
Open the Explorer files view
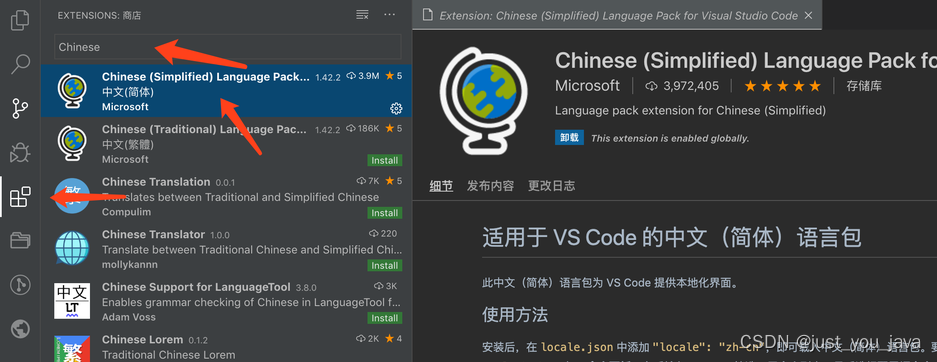point(20,20)
